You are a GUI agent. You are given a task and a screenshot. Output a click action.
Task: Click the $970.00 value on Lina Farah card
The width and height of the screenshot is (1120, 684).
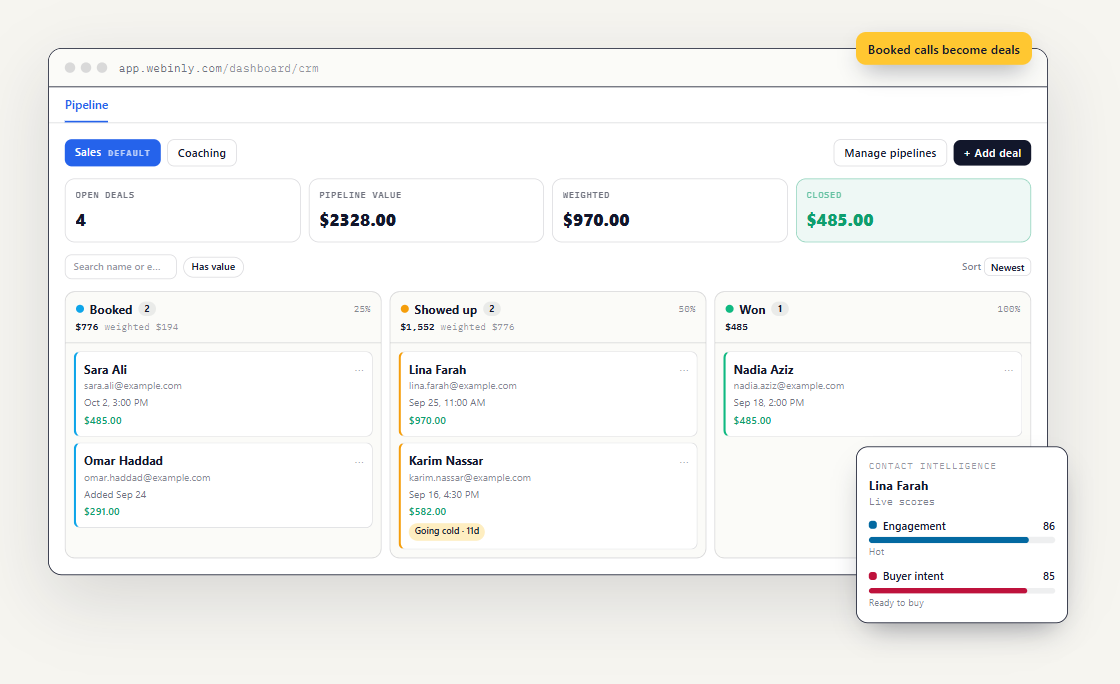point(427,421)
